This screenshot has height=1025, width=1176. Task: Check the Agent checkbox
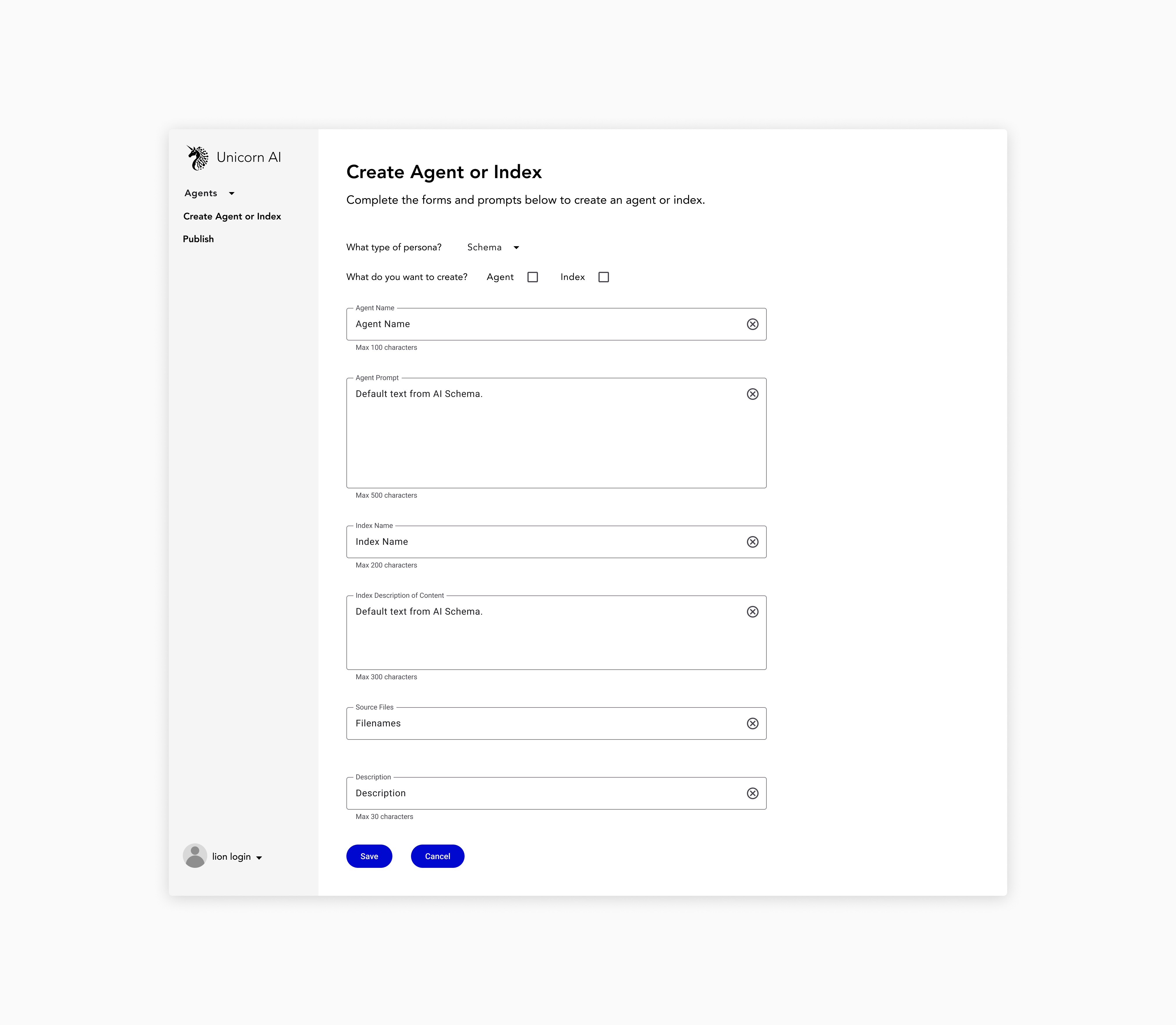pos(532,277)
